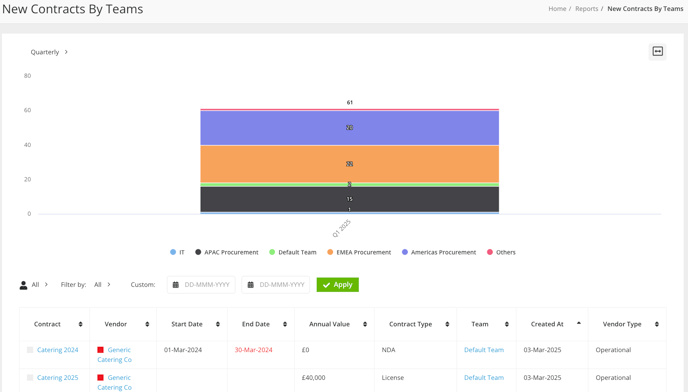Open Reports in breadcrumb
688x392 pixels.
pos(586,9)
